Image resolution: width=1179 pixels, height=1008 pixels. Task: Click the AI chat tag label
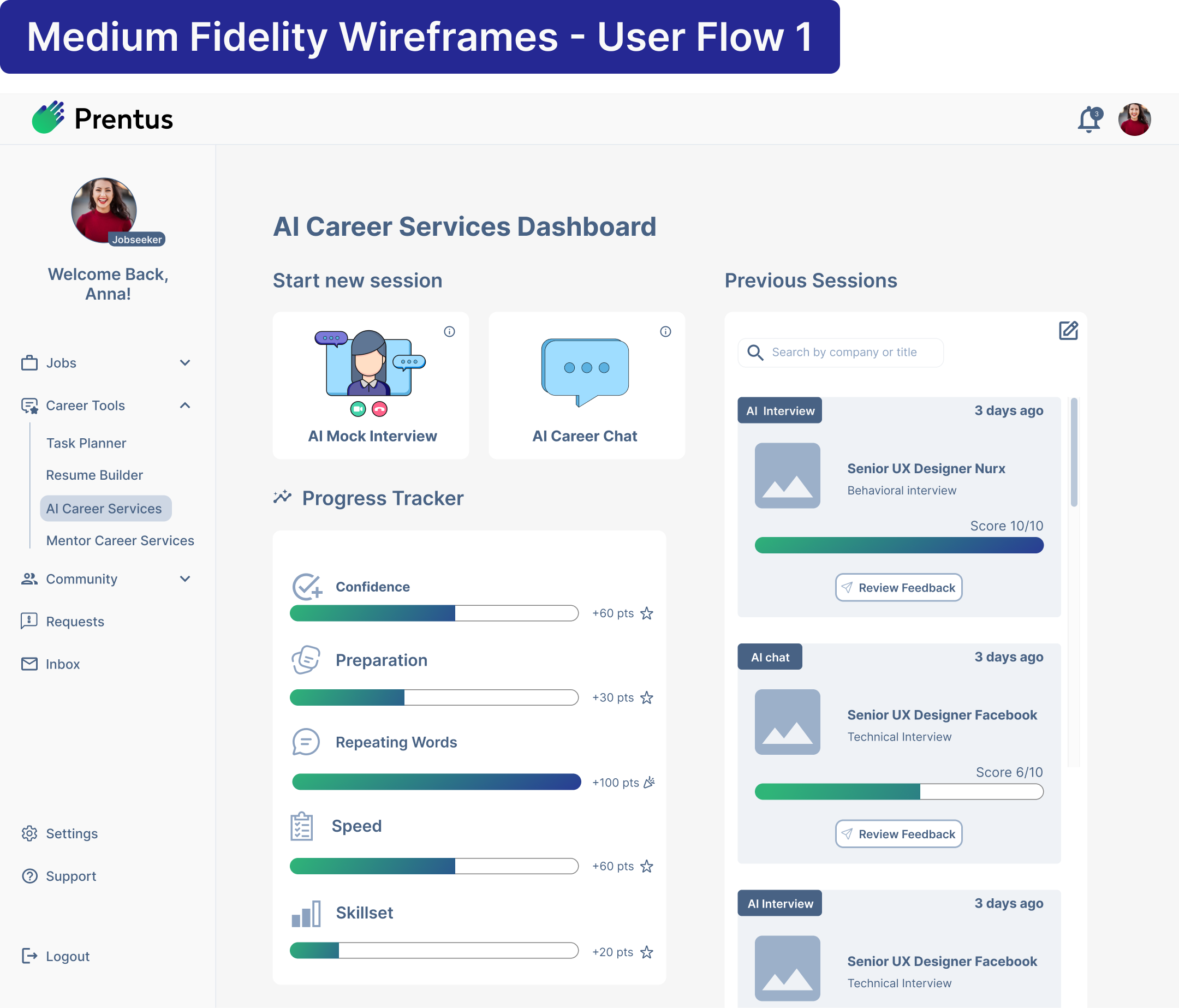pos(770,657)
